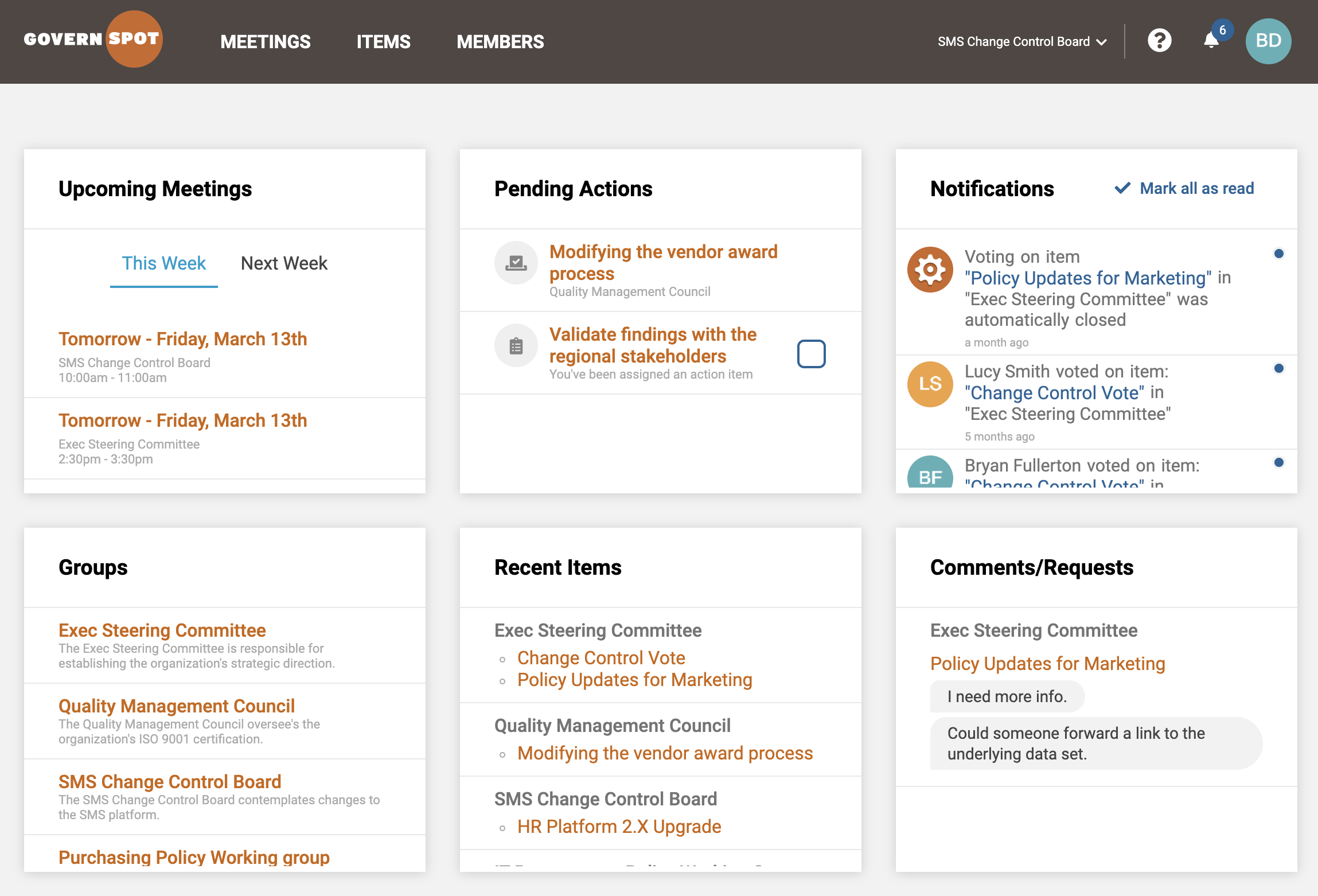Click the vendor award voting icon
The image size is (1318, 896).
(516, 263)
